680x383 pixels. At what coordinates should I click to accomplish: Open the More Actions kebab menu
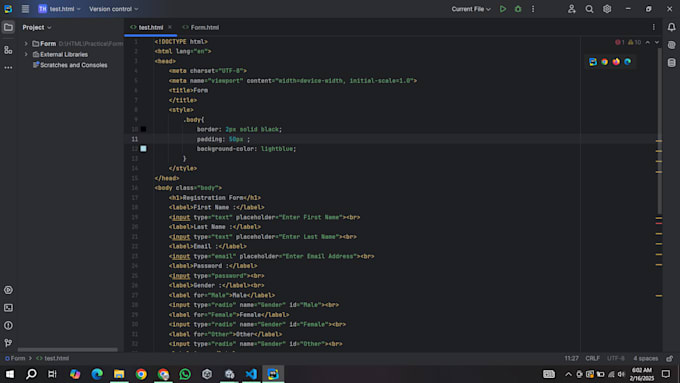click(533, 9)
